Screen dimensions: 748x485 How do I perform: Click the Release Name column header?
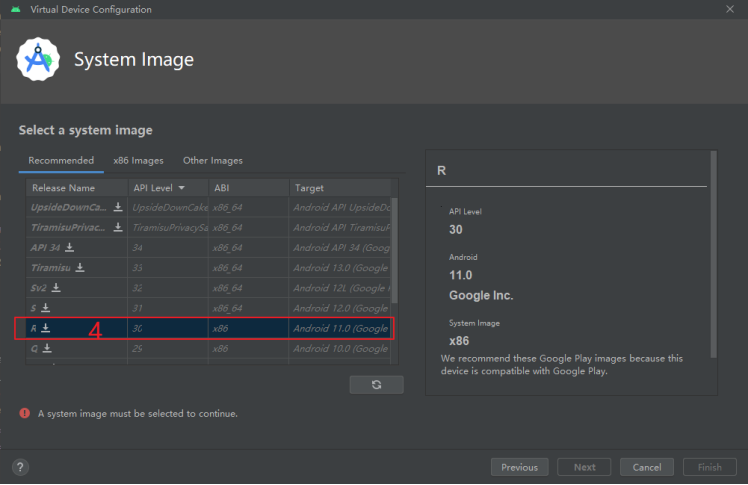(x=77, y=188)
